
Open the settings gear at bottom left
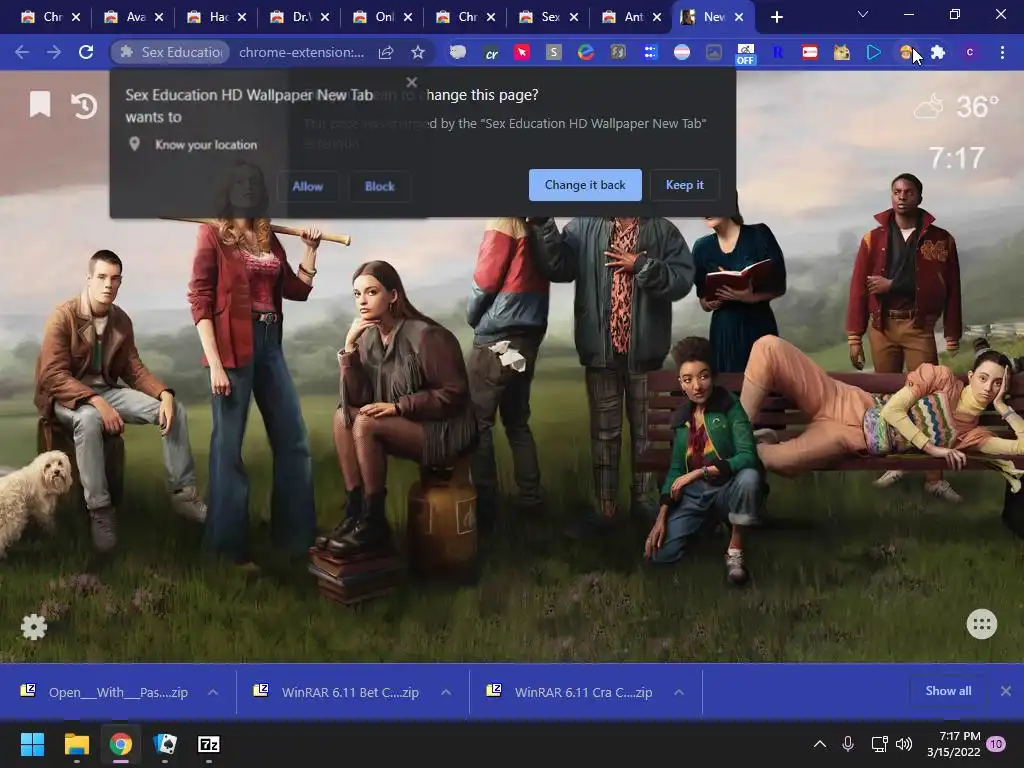[x=34, y=627]
